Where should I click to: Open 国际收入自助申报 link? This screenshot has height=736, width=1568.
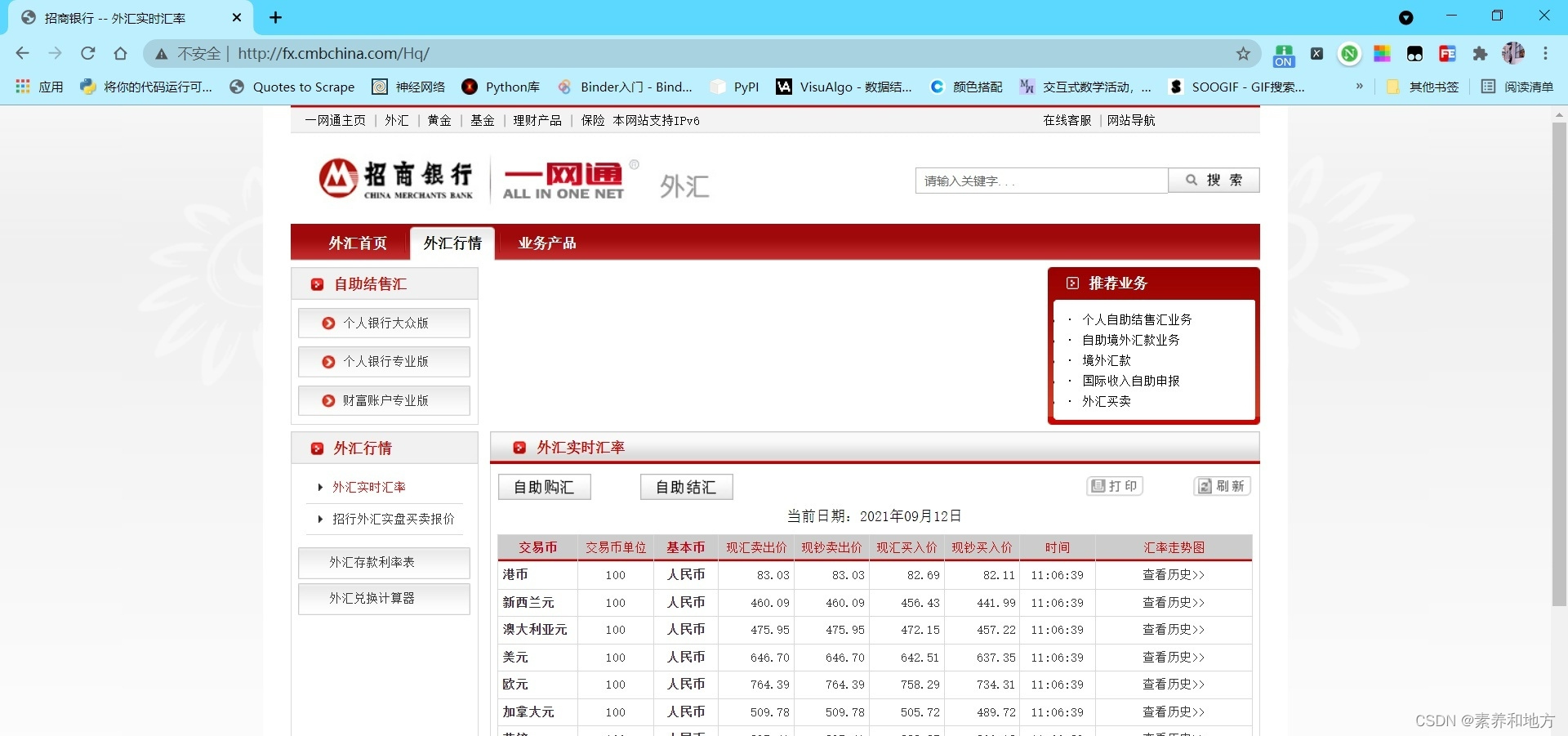(1131, 381)
